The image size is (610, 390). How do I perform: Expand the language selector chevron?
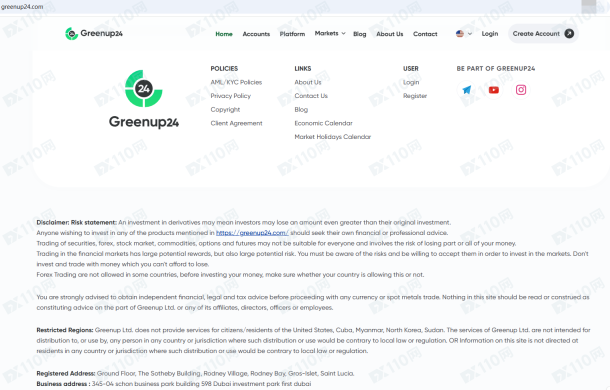470,34
